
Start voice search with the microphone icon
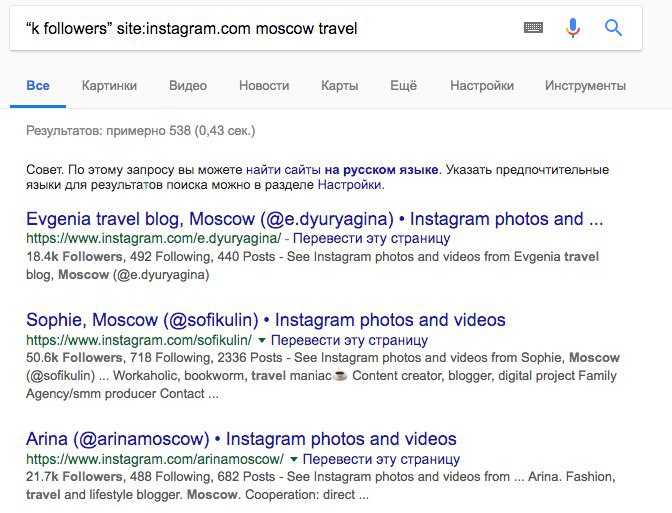pyautogui.click(x=573, y=28)
